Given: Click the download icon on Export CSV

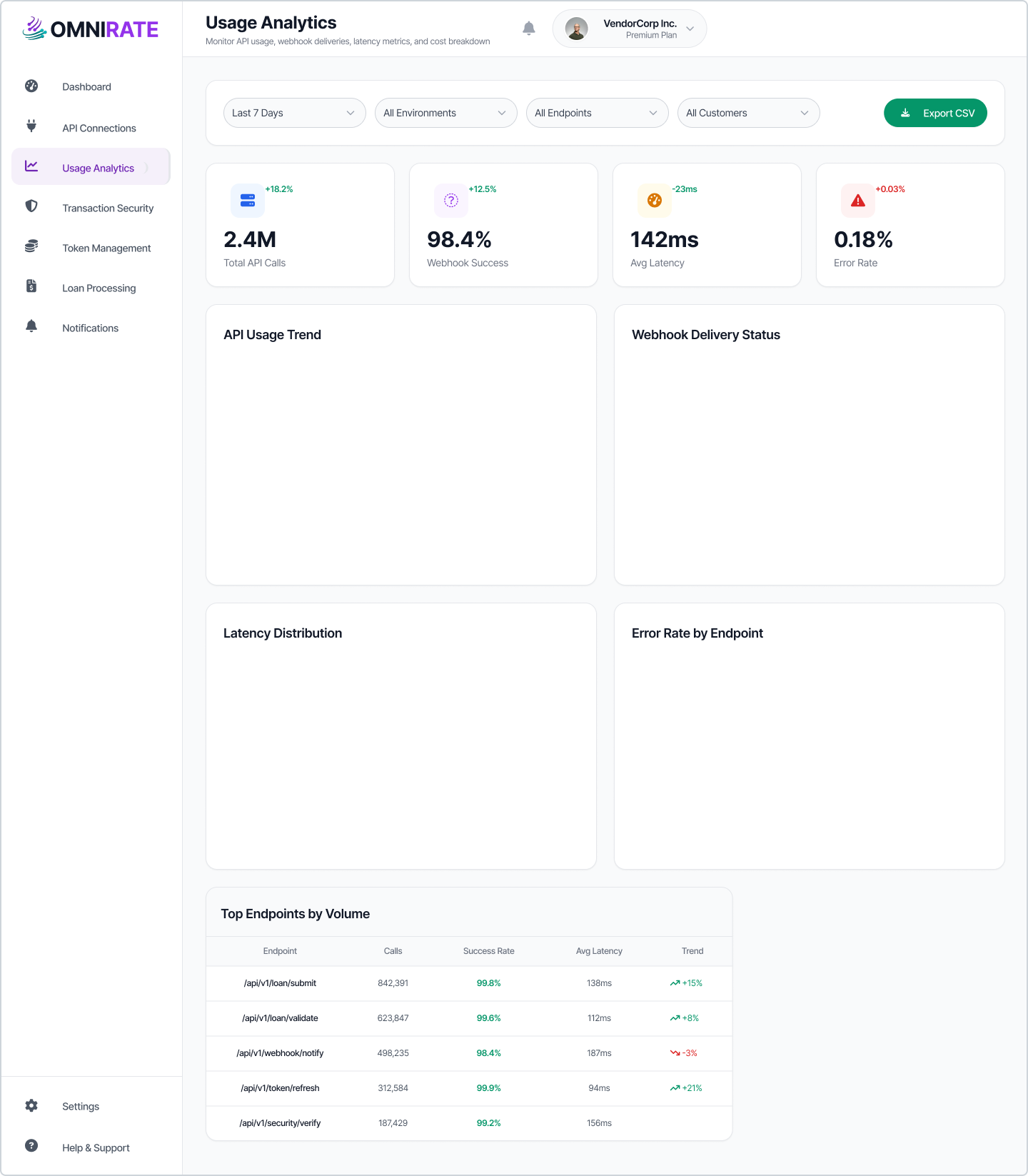Looking at the screenshot, I should [905, 113].
